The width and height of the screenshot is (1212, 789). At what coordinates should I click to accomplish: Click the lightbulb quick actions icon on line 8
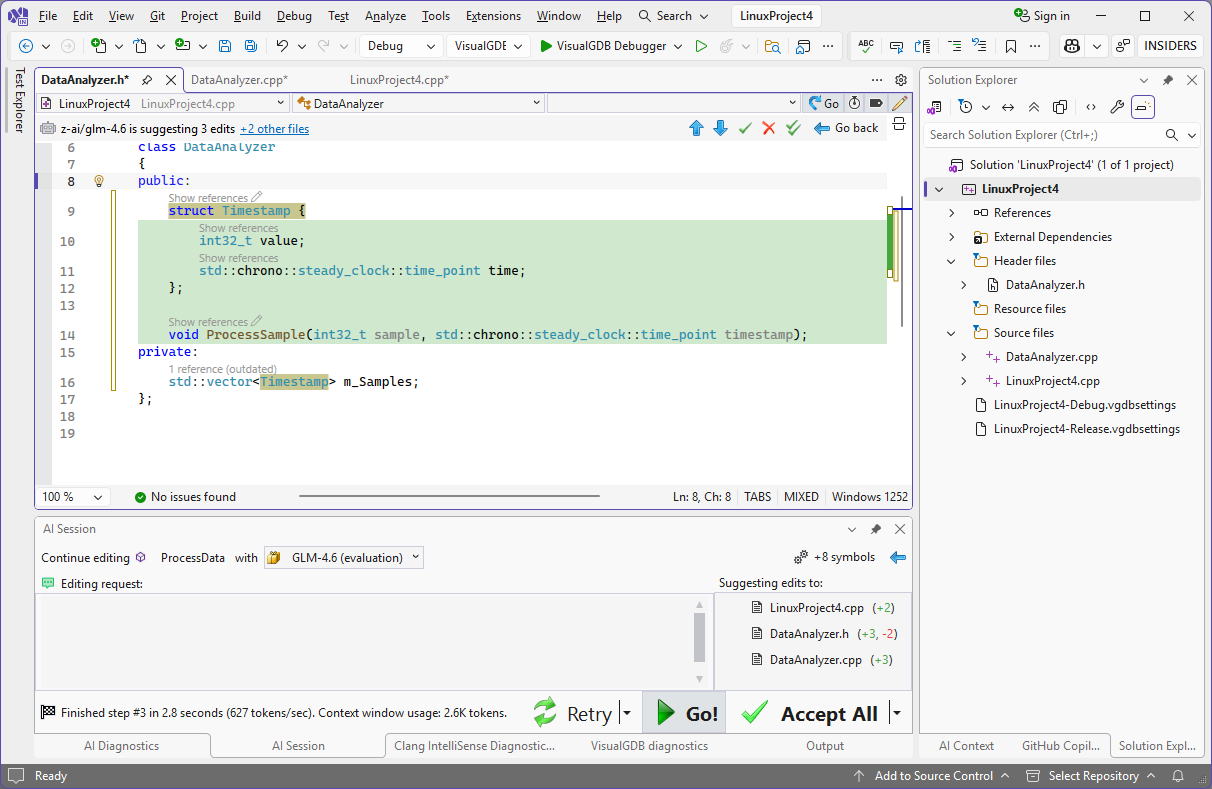pos(99,181)
